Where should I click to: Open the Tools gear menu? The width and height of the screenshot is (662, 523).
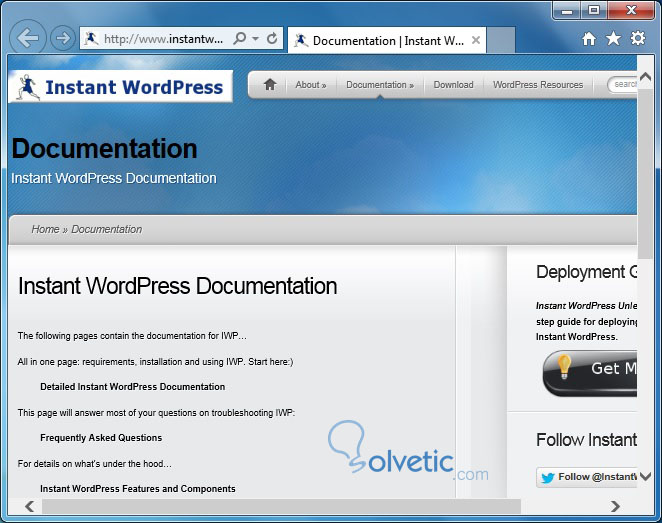pos(638,38)
